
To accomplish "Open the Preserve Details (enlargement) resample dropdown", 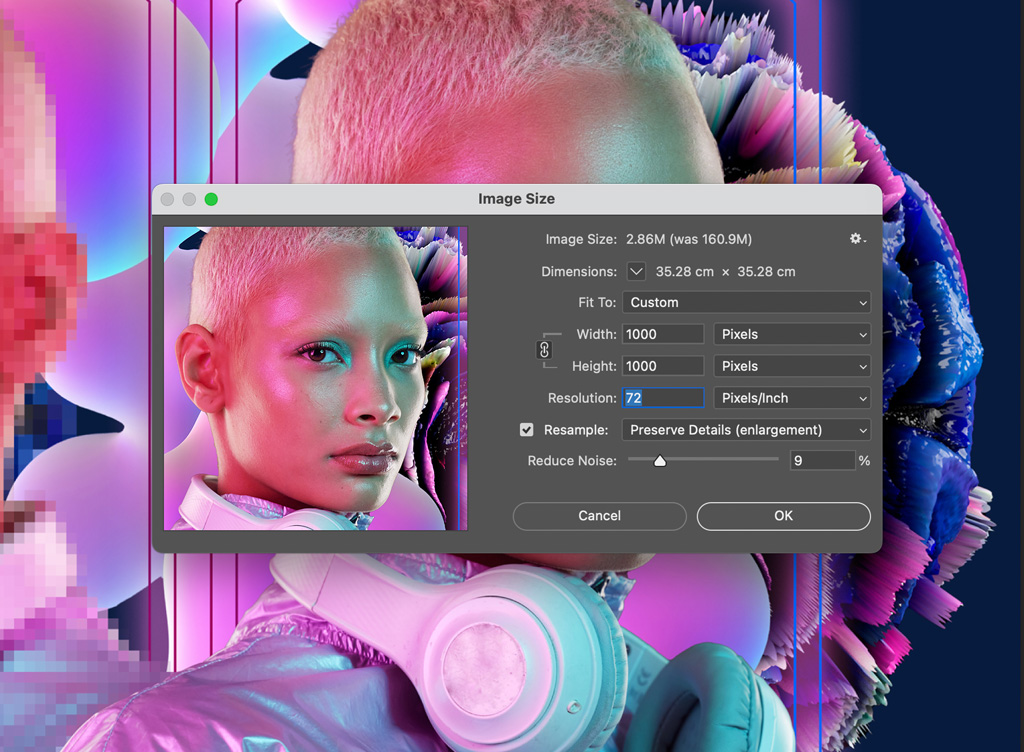I will tap(746, 430).
